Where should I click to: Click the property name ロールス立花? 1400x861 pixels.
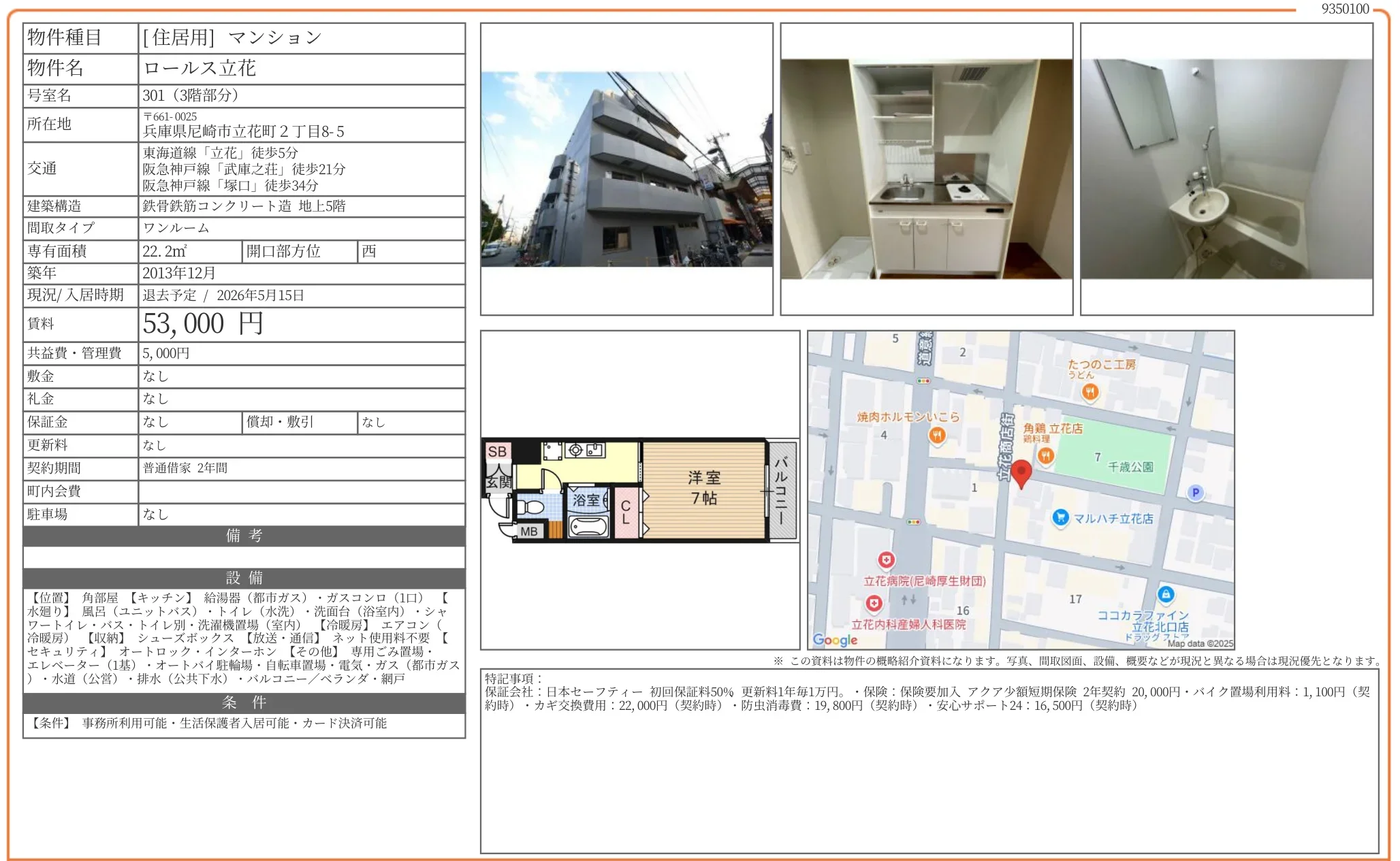[200, 68]
